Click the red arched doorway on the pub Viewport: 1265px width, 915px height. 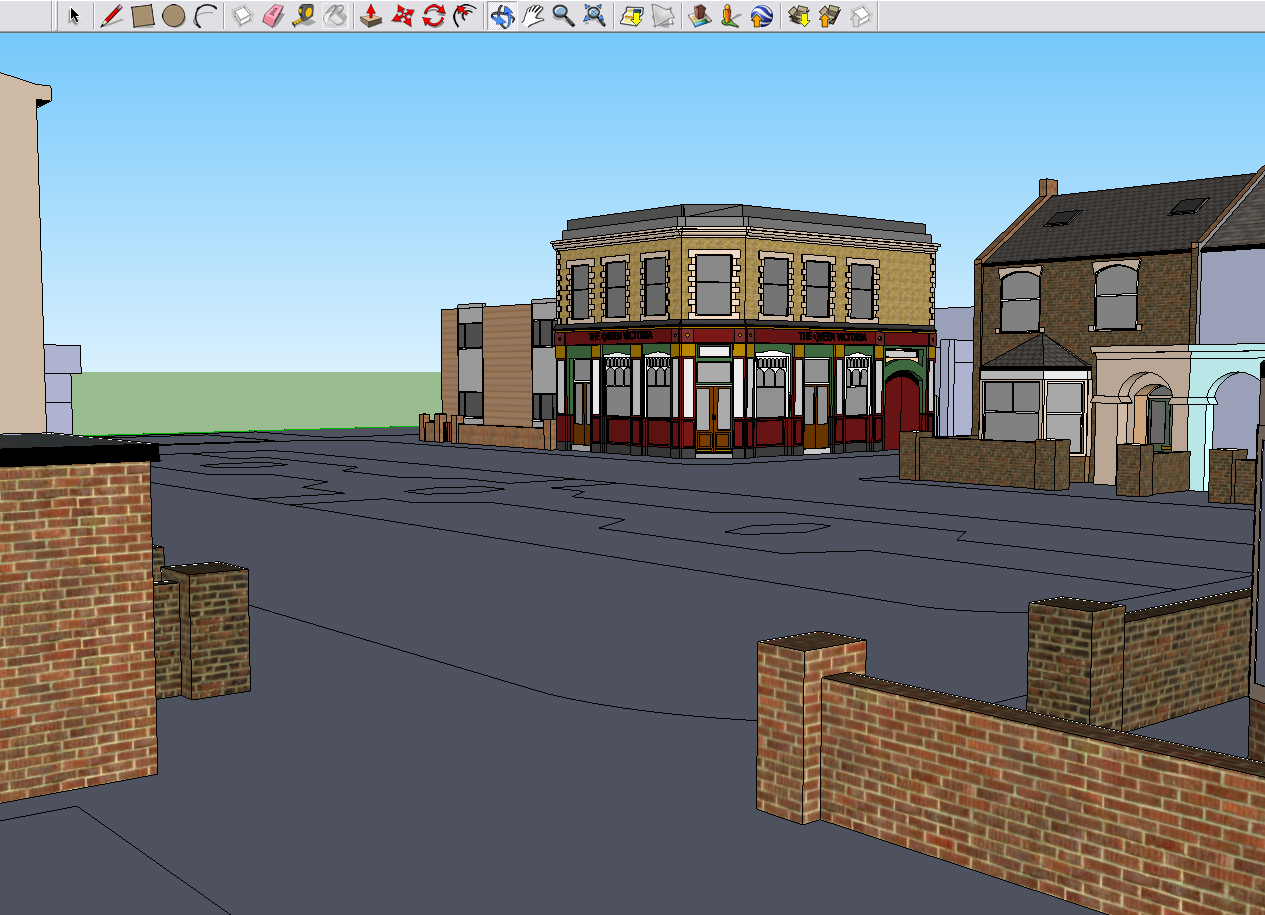[902, 408]
